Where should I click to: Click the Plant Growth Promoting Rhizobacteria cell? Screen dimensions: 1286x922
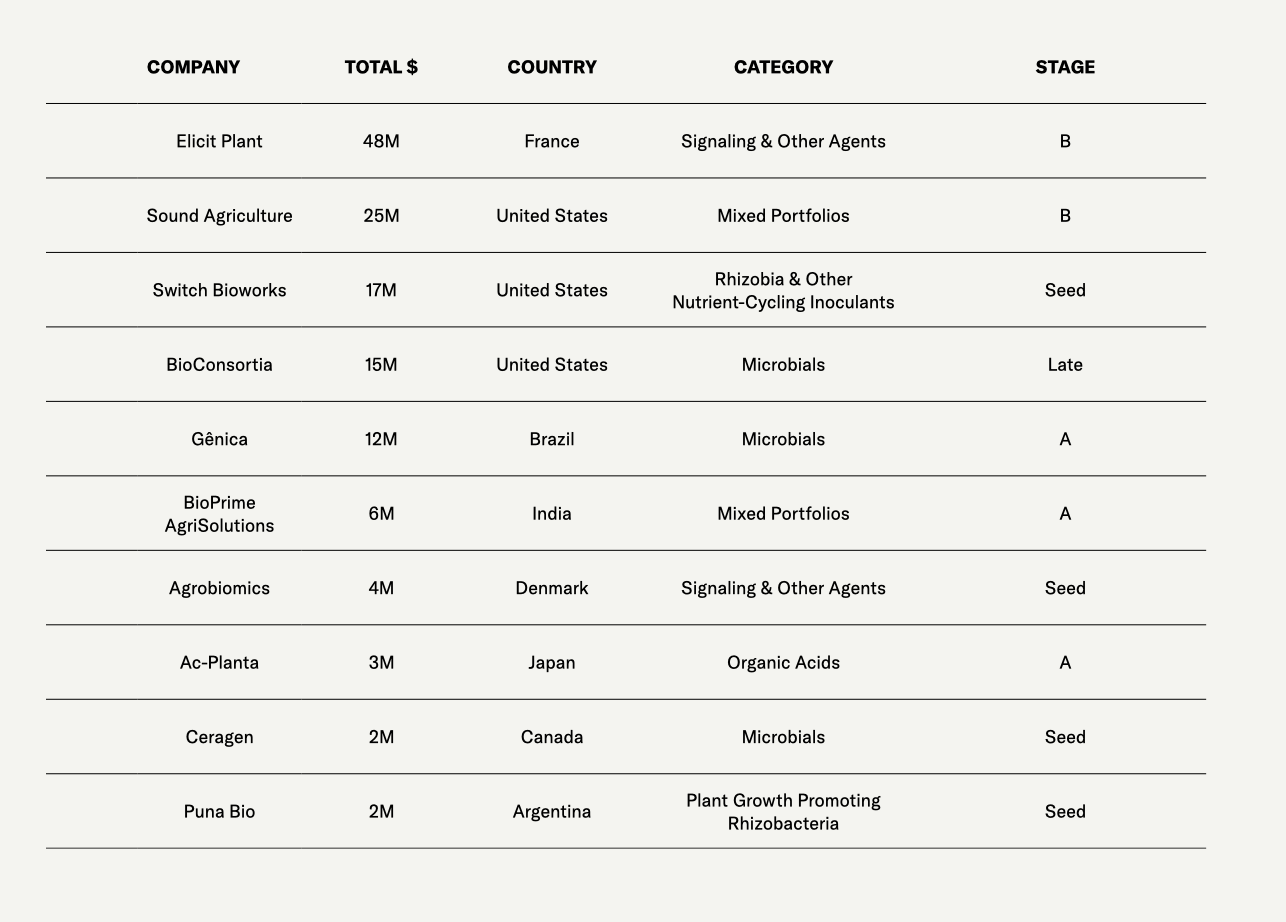pos(783,812)
